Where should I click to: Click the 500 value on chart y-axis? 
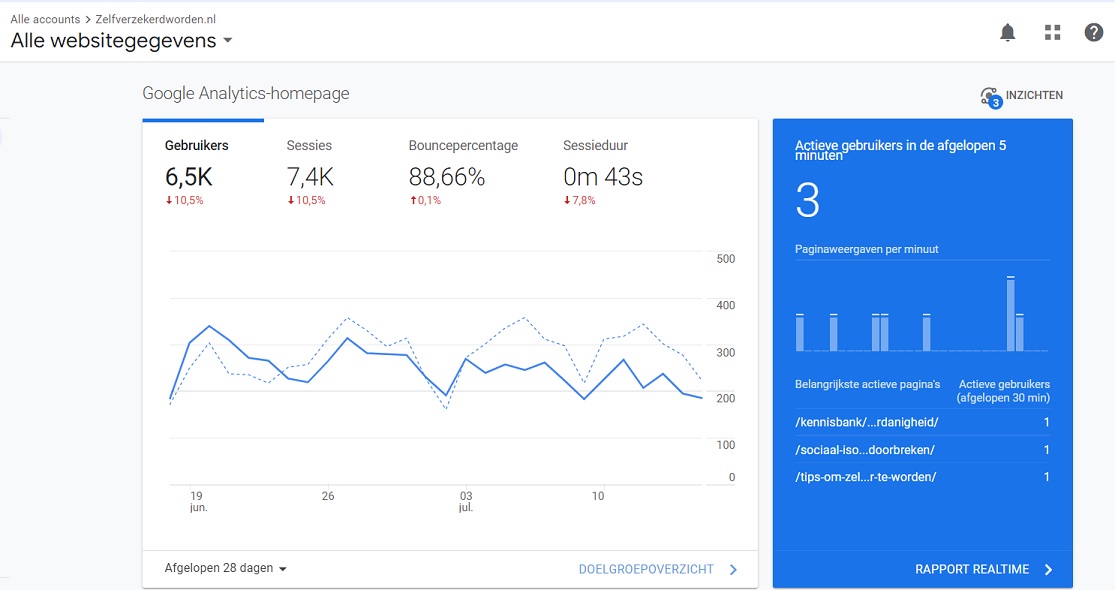click(726, 259)
